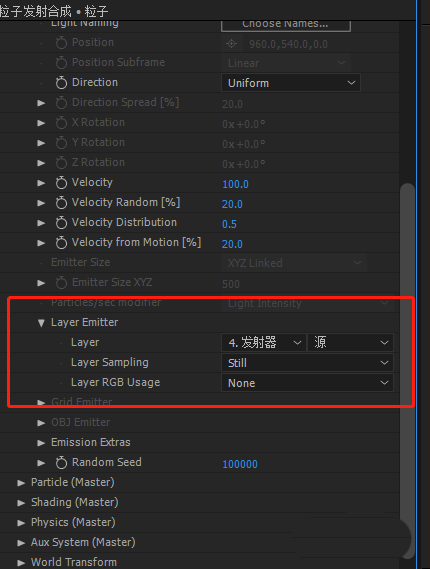
Task: Select the Emitter Size label
Action: [81, 262]
